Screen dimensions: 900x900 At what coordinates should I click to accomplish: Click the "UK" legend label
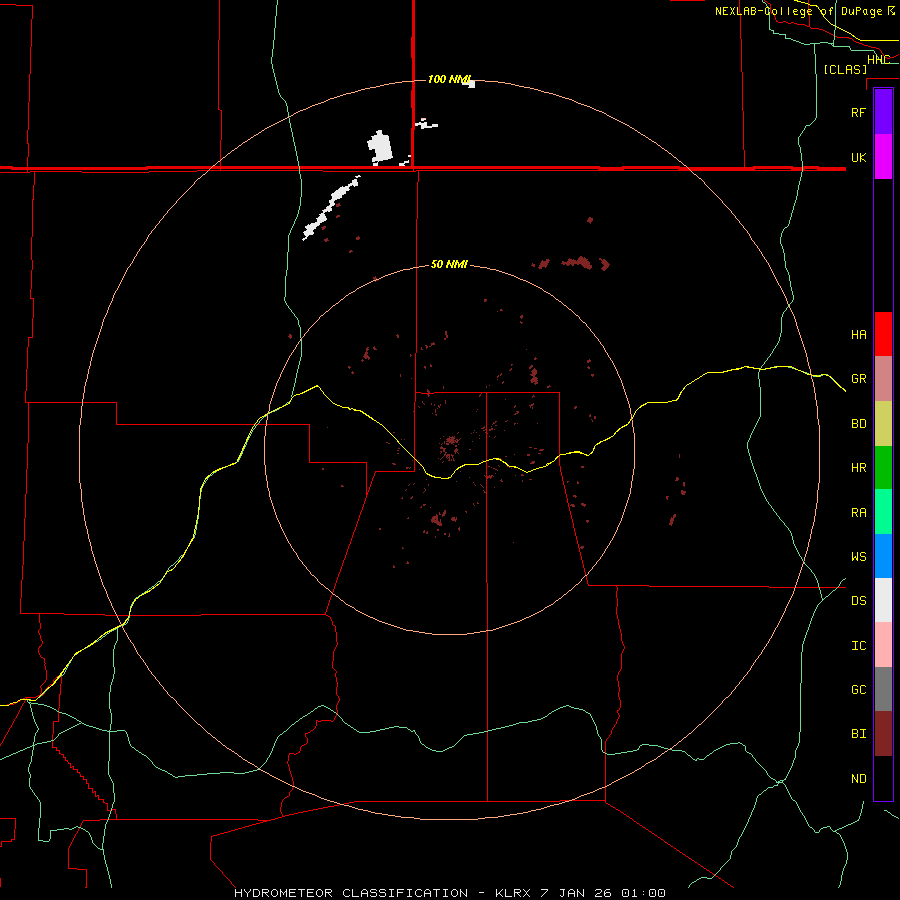[858, 157]
